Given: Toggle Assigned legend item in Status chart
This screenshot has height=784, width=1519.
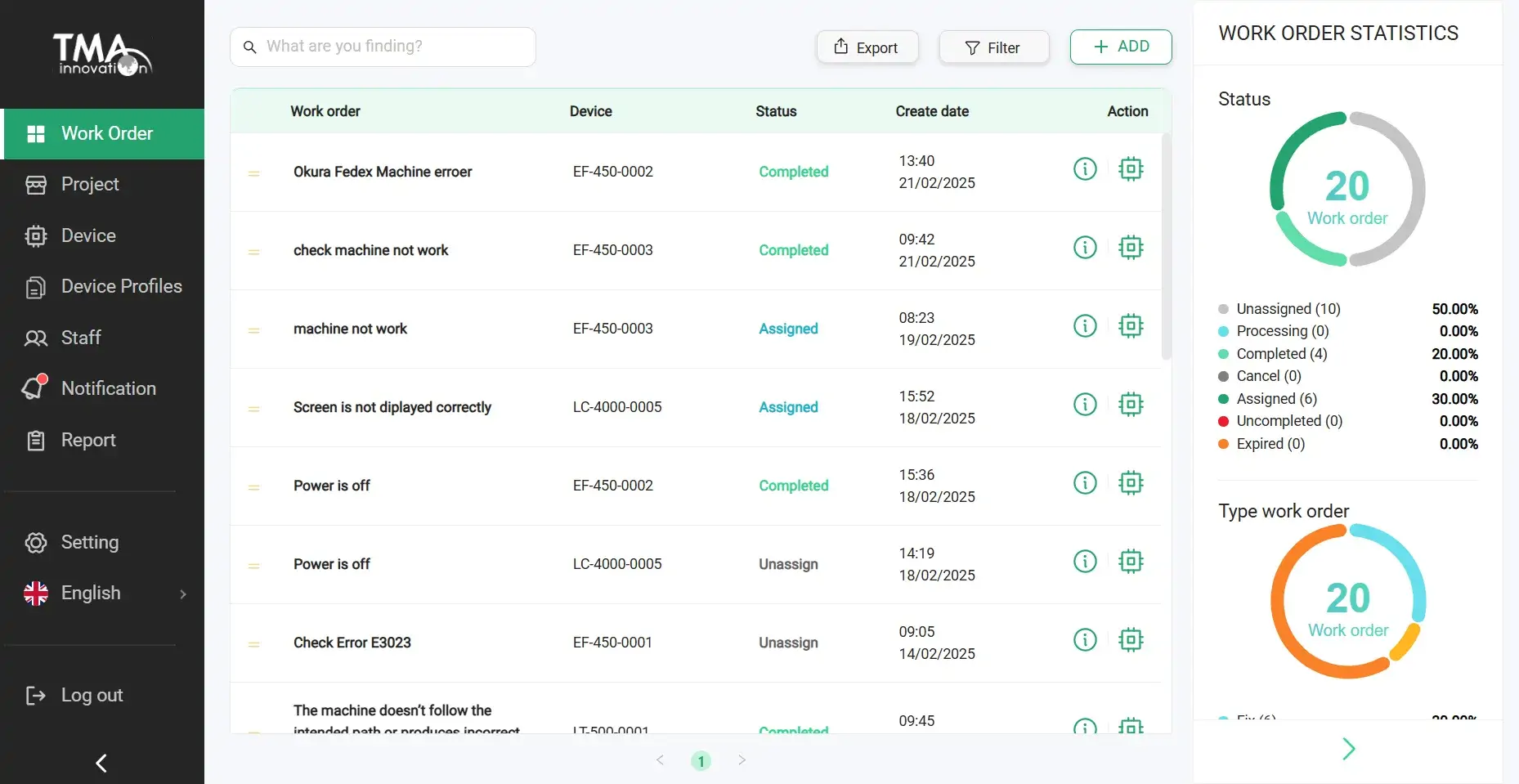Looking at the screenshot, I should (1276, 399).
